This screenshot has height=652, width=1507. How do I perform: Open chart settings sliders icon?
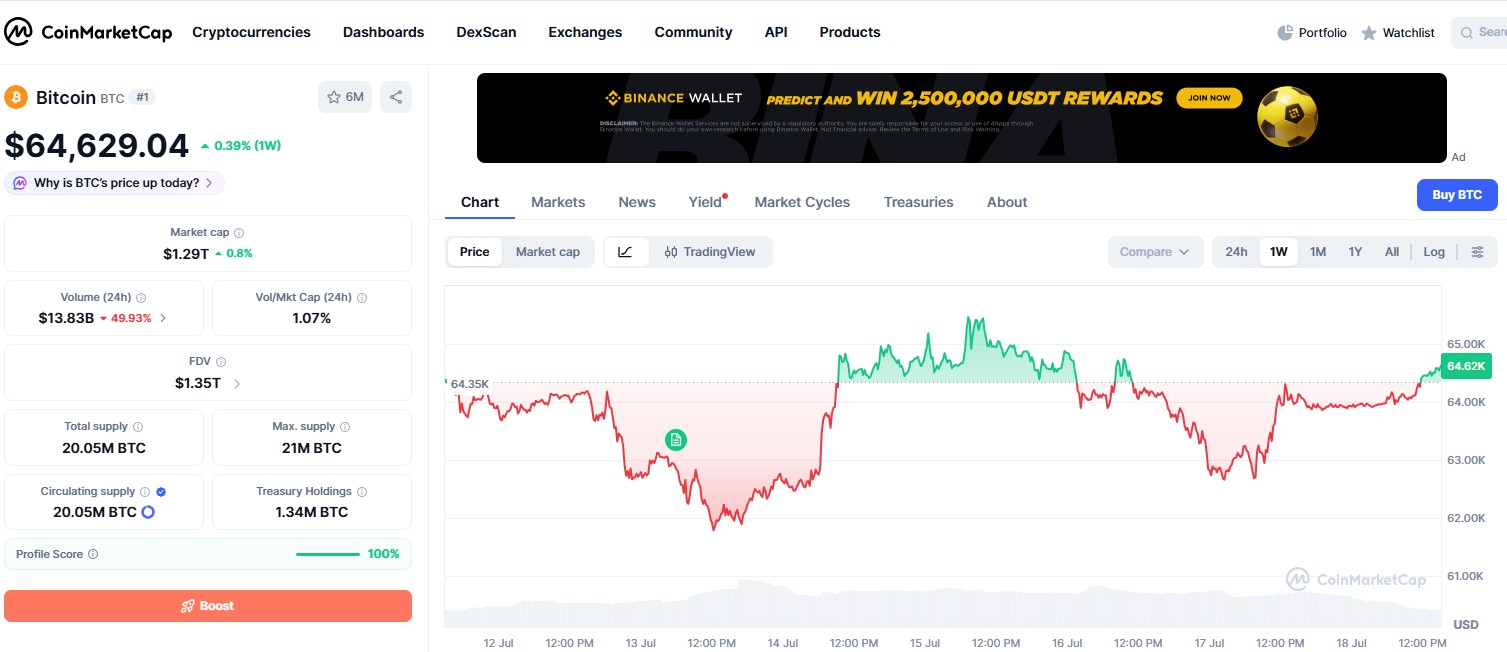coord(1478,252)
